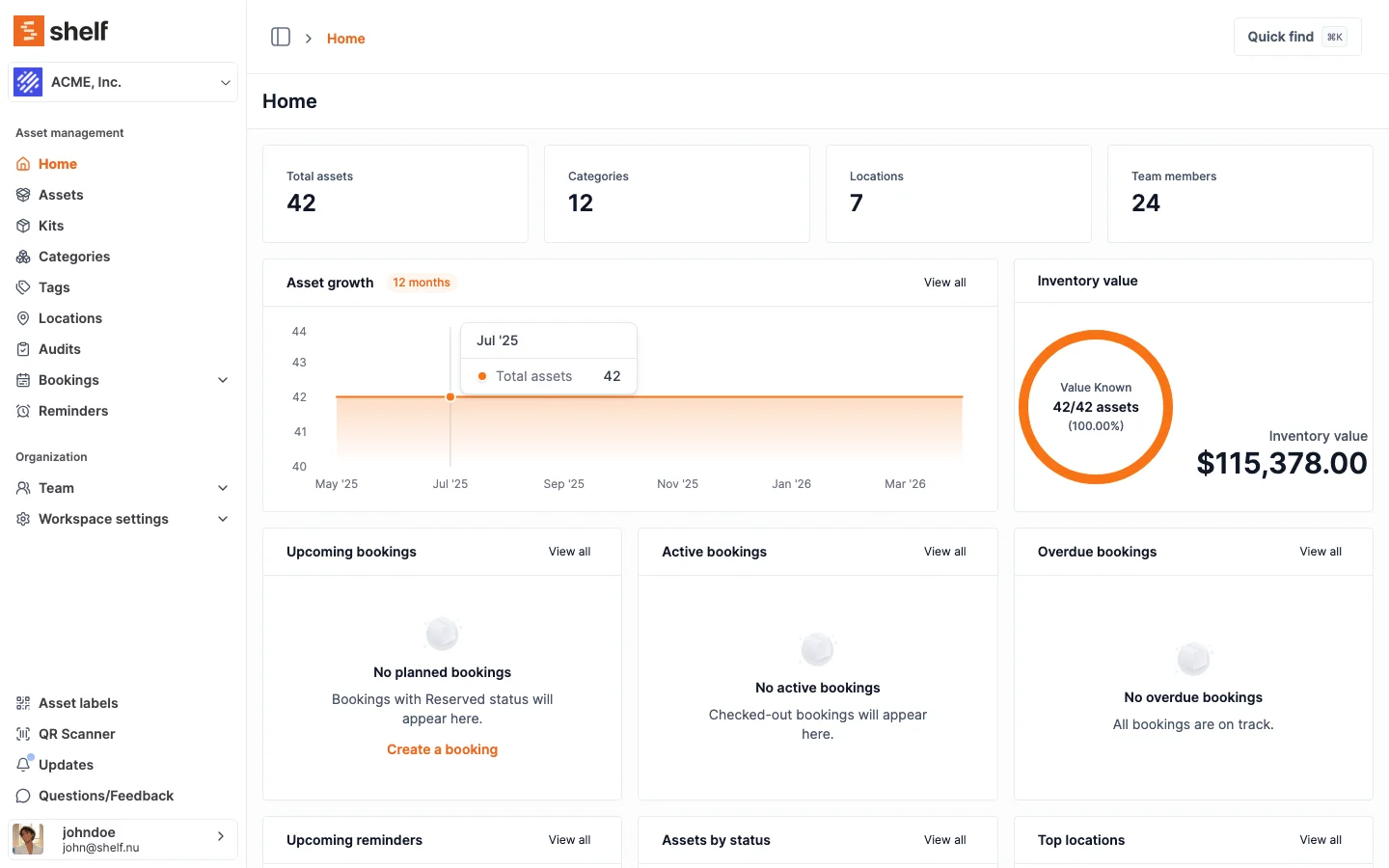Click the Asset labels icon
1389x868 pixels.
pos(23,703)
